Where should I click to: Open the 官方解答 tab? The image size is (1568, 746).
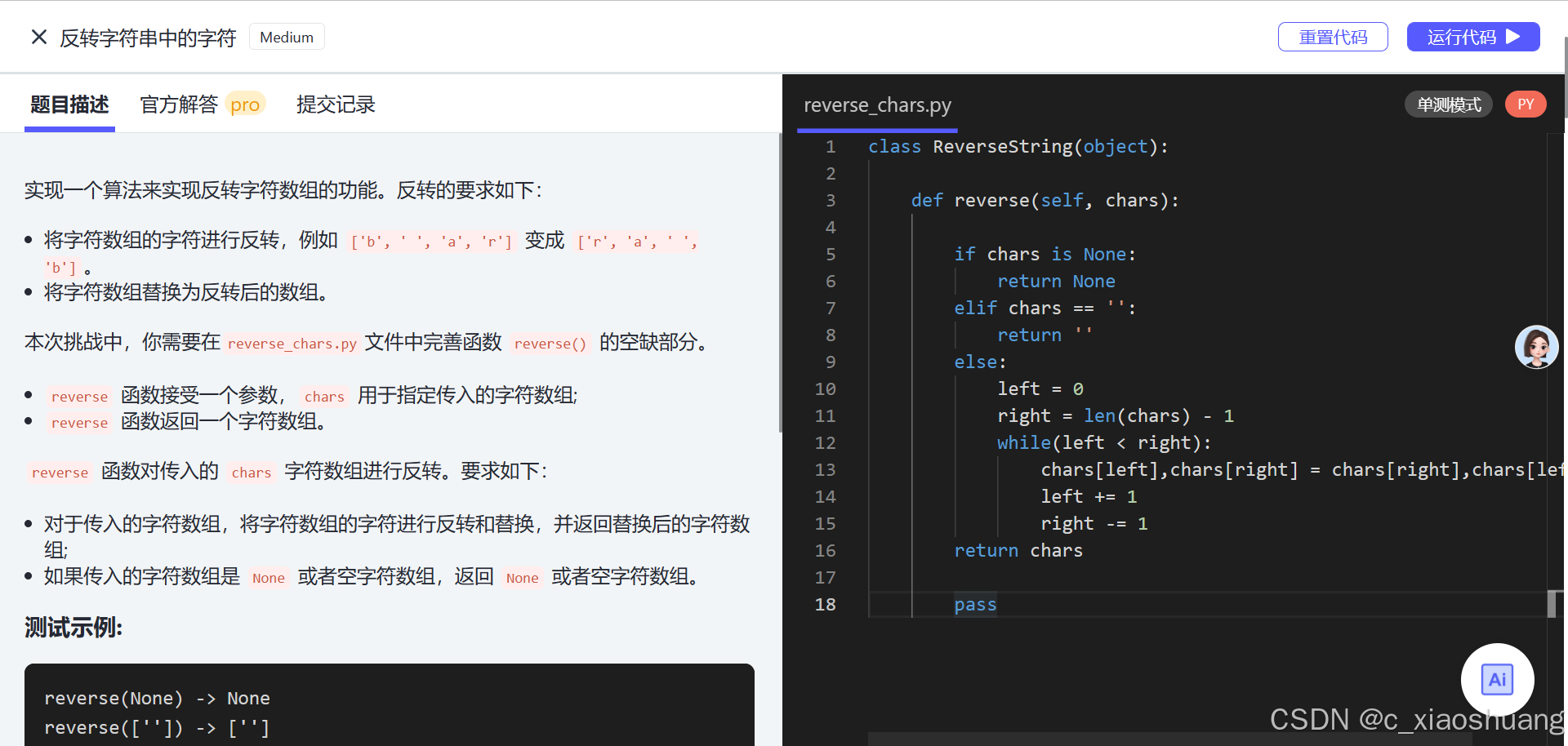point(179,104)
